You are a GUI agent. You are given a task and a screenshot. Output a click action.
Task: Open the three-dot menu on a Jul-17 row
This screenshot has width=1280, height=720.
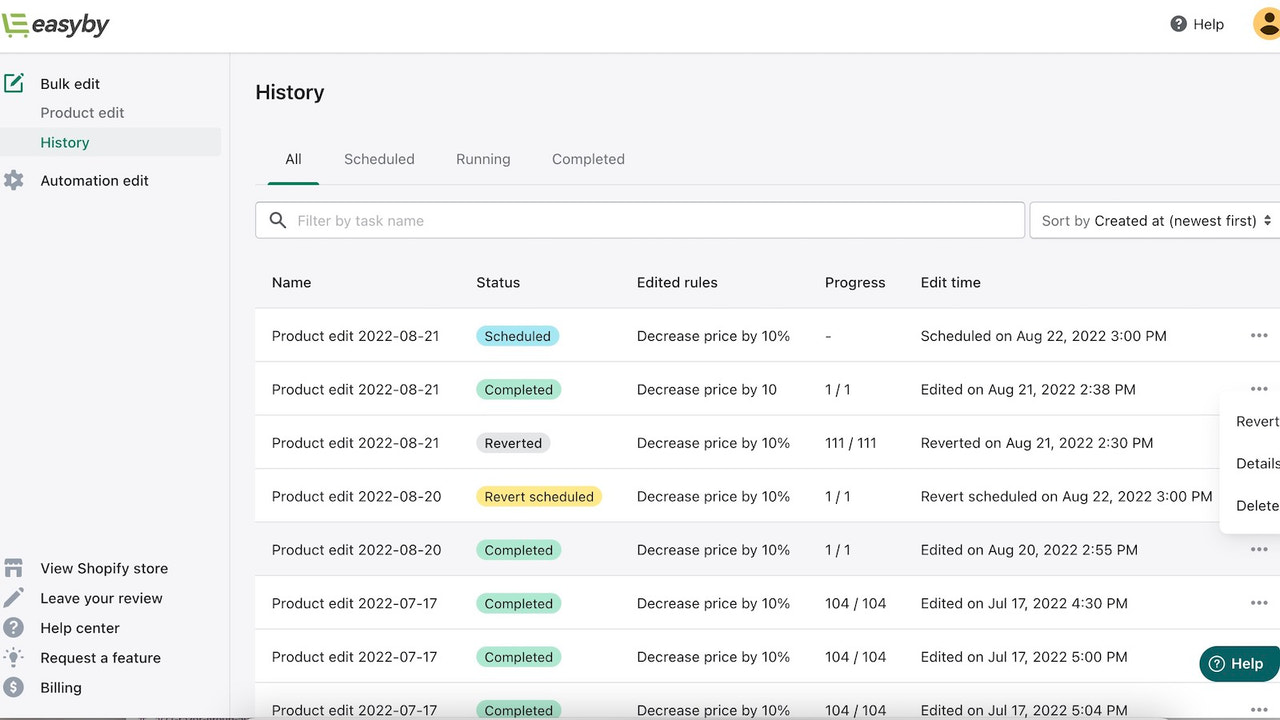[1259, 602]
